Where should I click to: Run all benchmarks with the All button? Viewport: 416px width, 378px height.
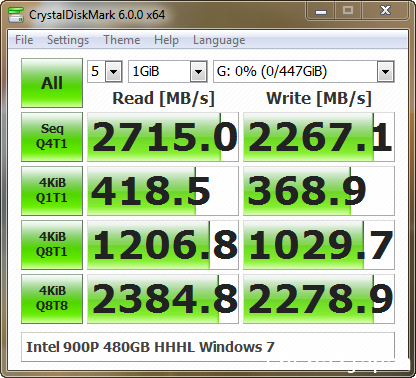pos(52,83)
